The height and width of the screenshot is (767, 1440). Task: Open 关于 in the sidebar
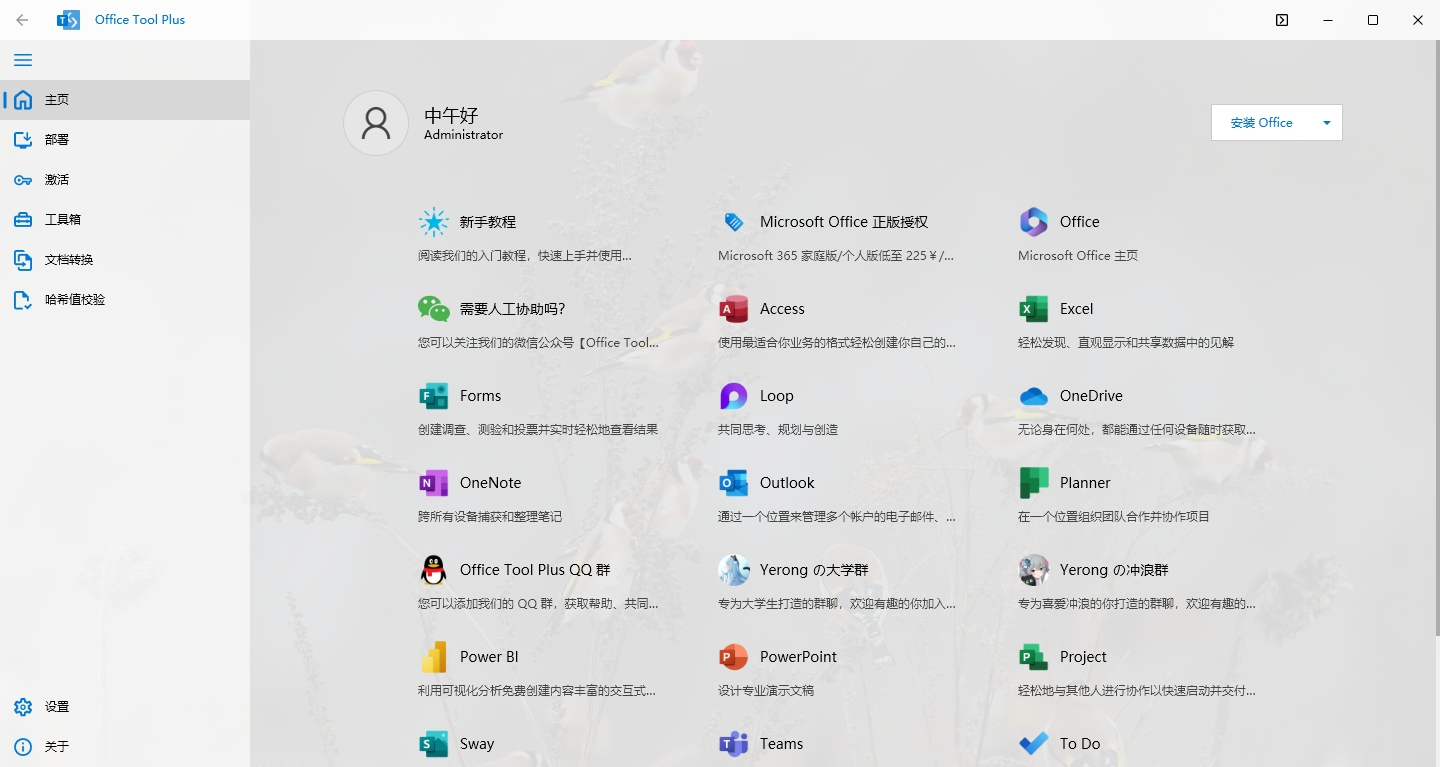[x=125, y=747]
